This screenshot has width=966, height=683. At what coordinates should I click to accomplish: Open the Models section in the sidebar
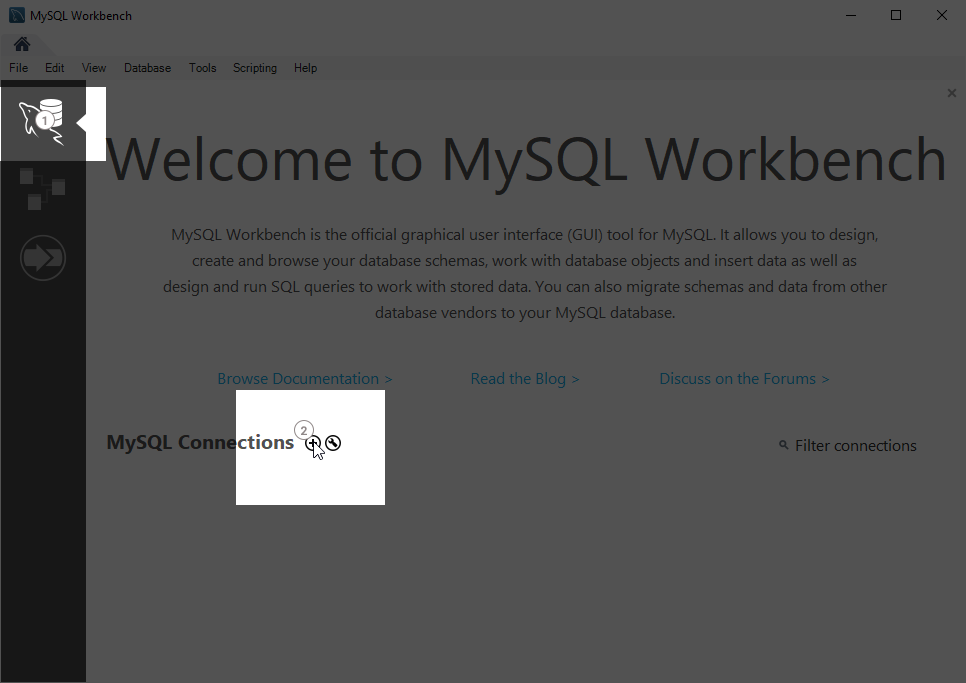point(43,188)
